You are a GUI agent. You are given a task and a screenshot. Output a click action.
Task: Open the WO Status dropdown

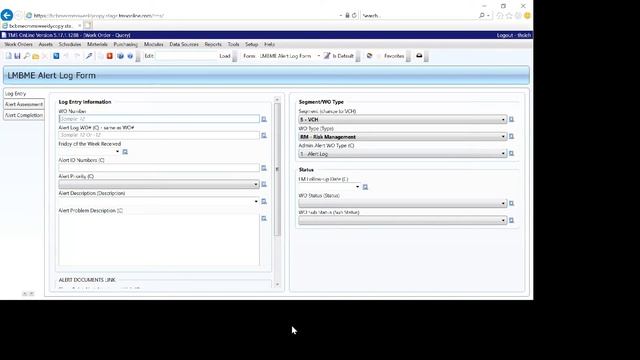point(402,203)
